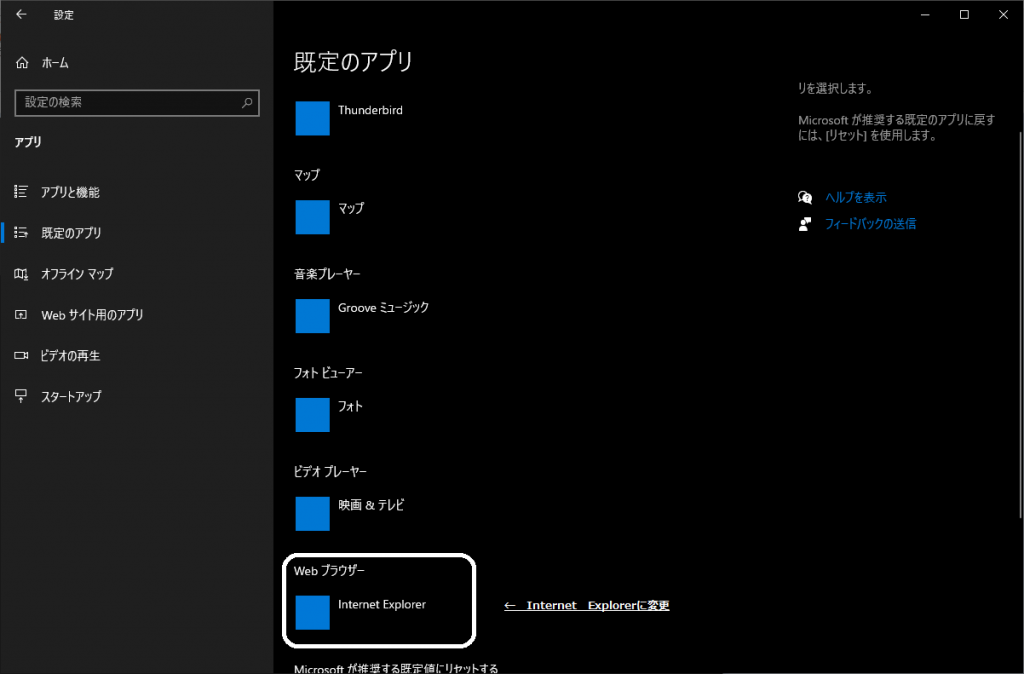Click the フォト ビューアー section label

click(328, 373)
